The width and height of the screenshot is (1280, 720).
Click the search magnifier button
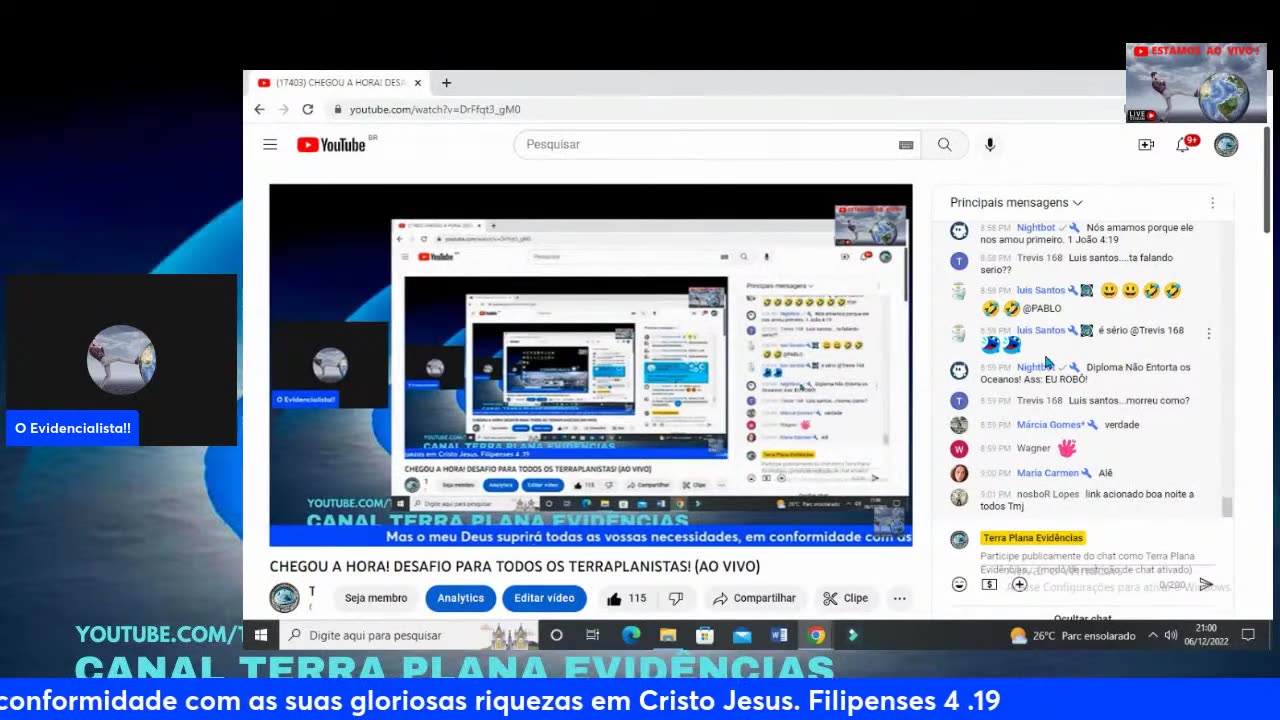pyautogui.click(x=944, y=144)
